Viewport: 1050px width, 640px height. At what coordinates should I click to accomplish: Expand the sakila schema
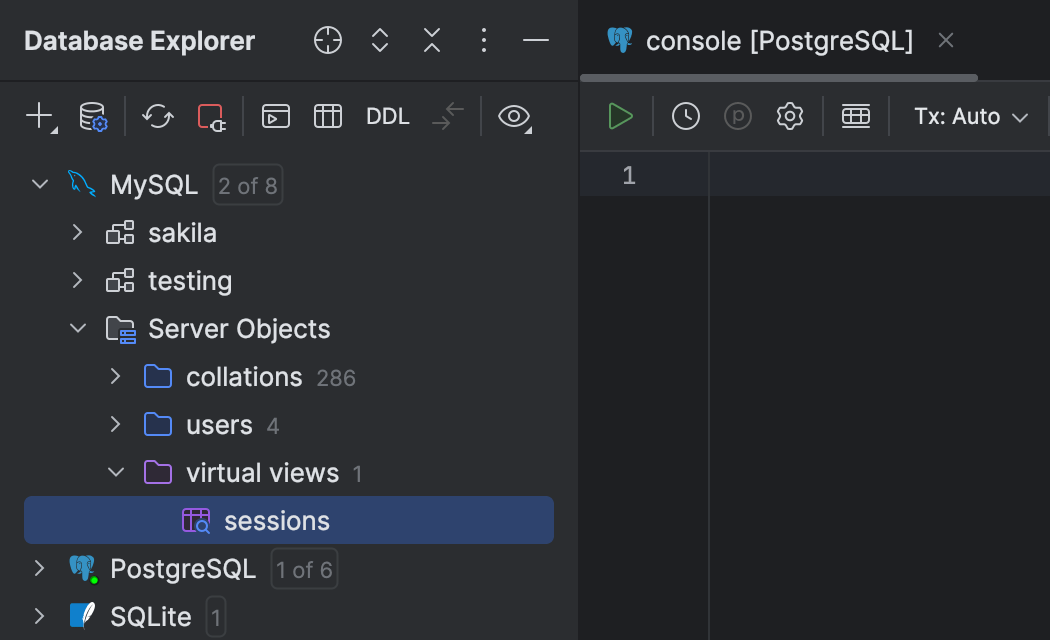tap(77, 232)
